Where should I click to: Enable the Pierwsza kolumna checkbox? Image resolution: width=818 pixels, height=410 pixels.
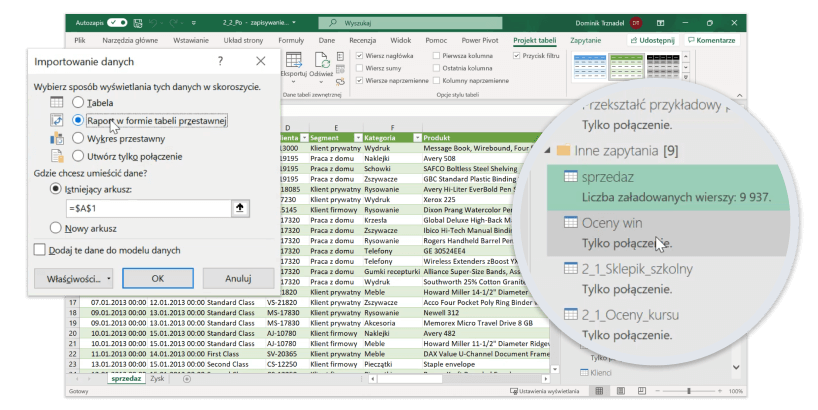pos(436,56)
